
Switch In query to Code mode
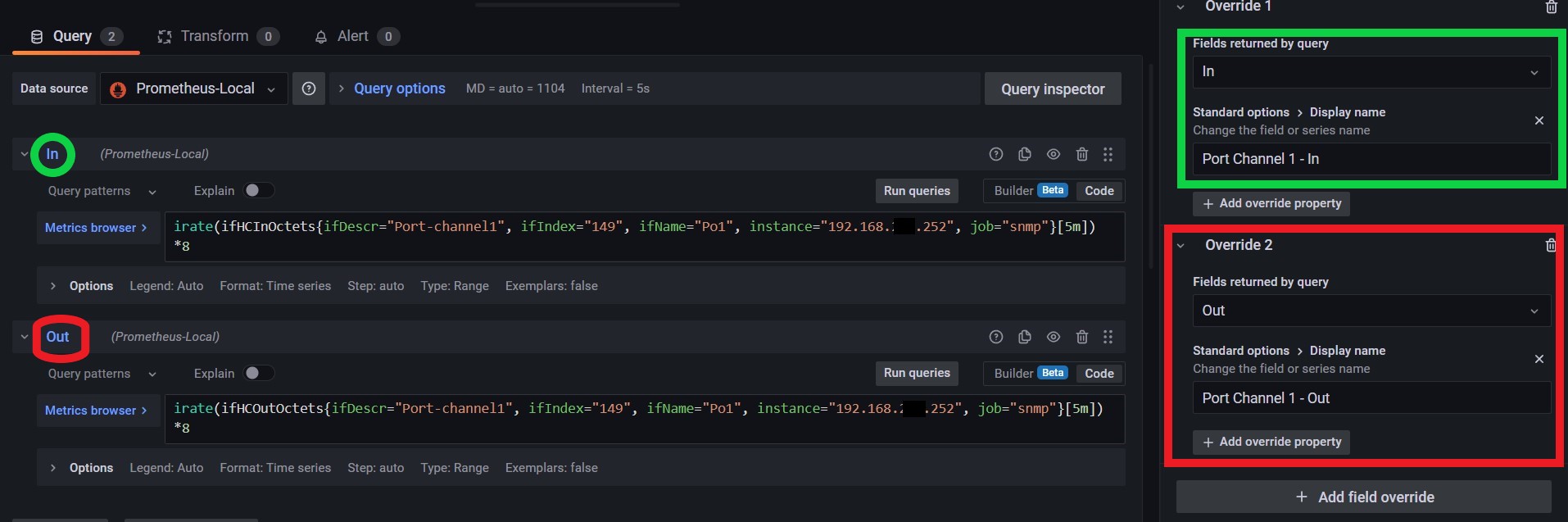(1099, 191)
